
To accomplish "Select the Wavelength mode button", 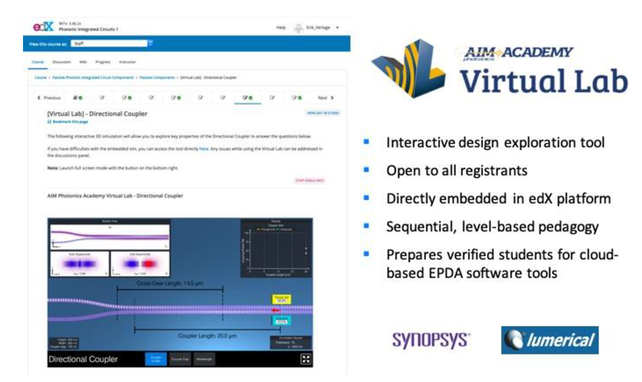I will coord(204,359).
